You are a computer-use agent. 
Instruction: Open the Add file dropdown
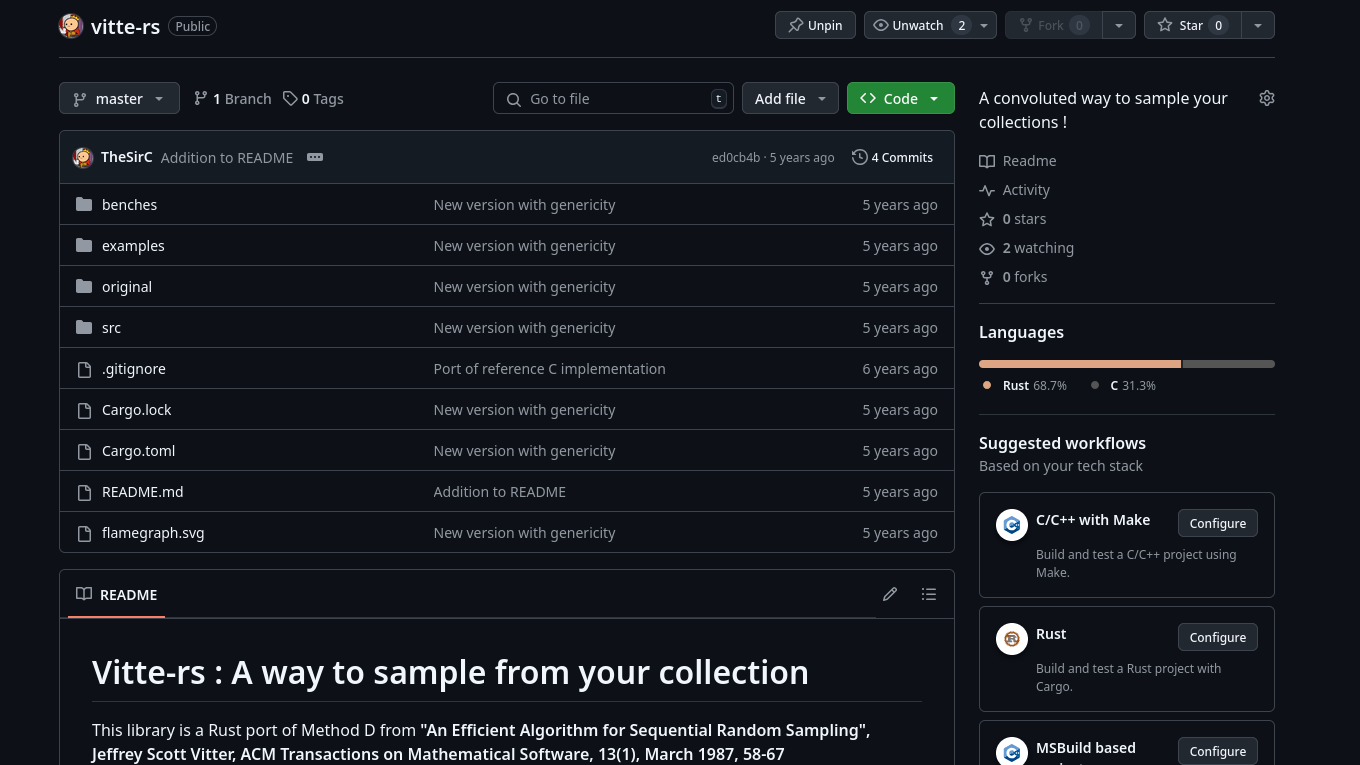coord(790,98)
